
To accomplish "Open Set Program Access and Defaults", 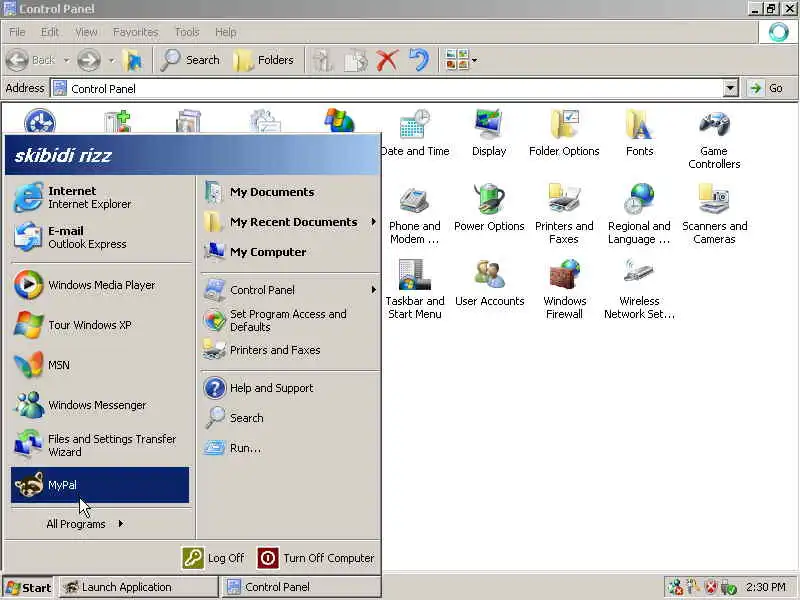I will click(x=290, y=320).
